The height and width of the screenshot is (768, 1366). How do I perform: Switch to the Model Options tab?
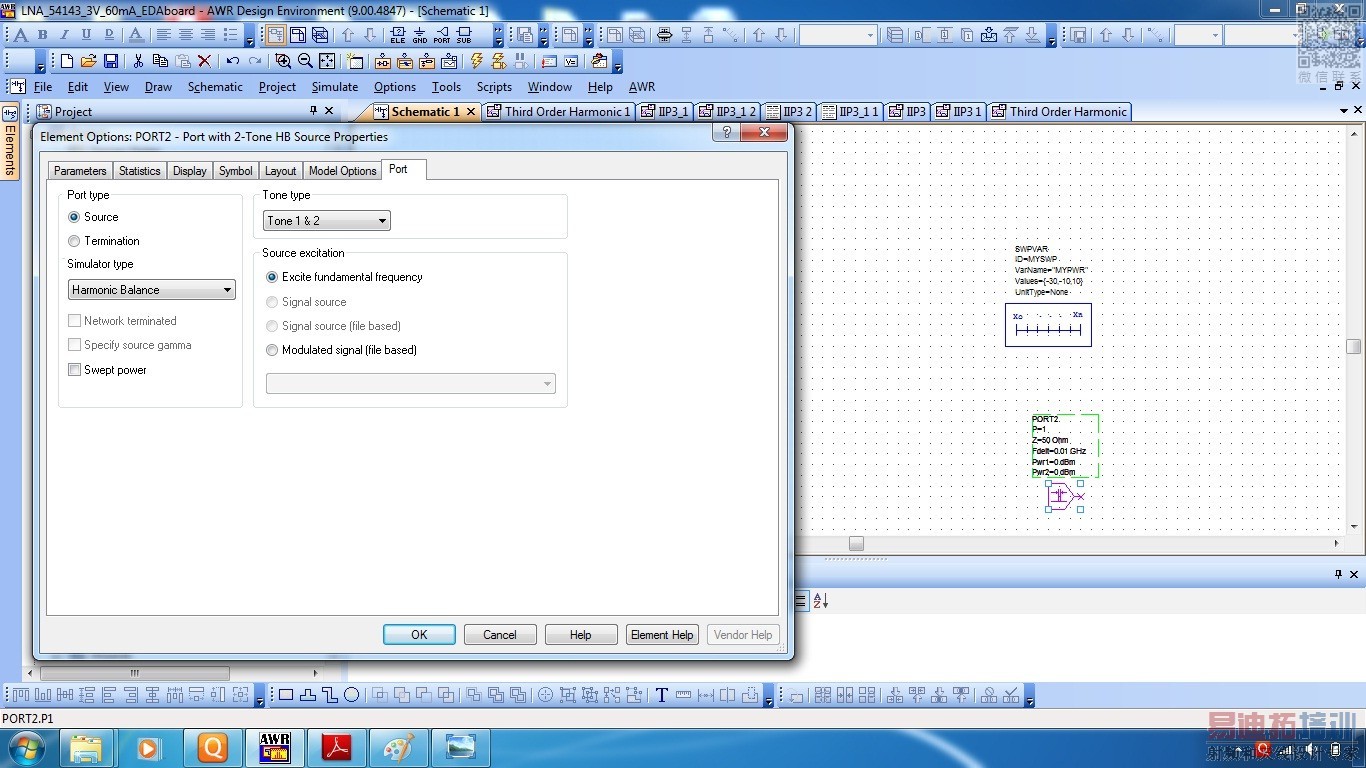point(343,171)
